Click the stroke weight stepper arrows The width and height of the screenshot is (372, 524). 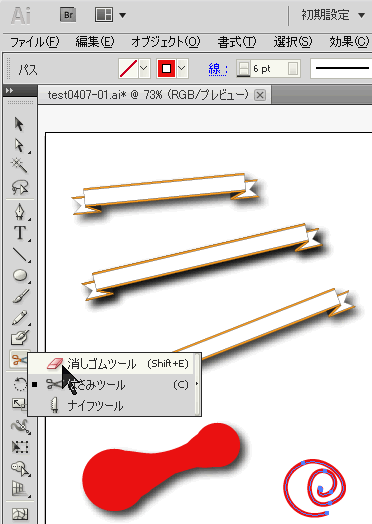click(x=243, y=69)
